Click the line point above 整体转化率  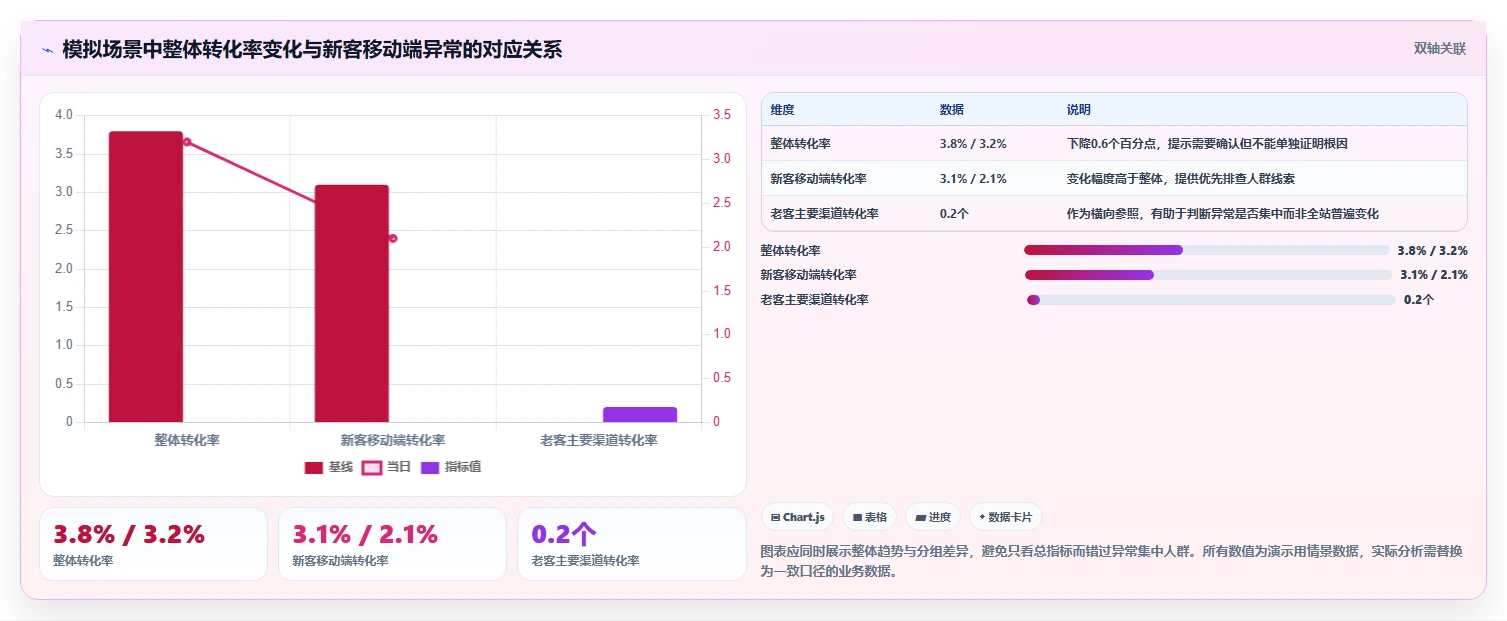[x=187, y=142]
